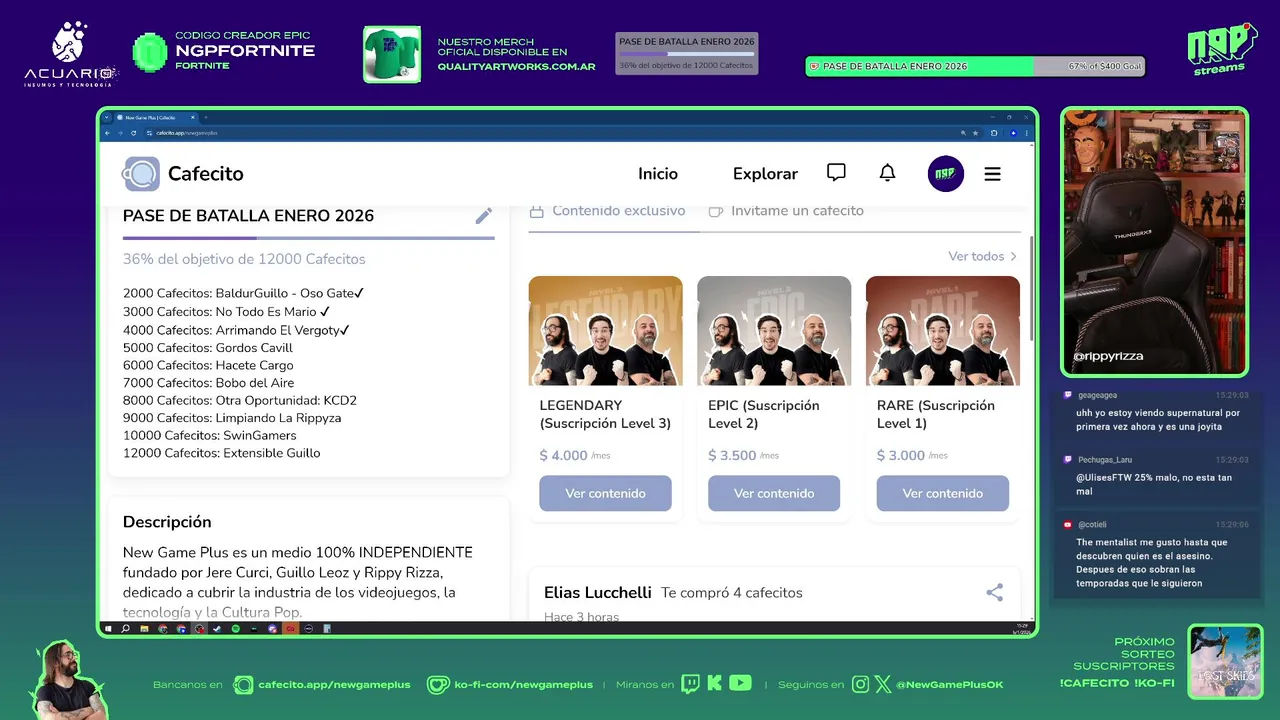Open the Calculator taskbar icon
This screenshot has height=720, width=1280.
327,629
